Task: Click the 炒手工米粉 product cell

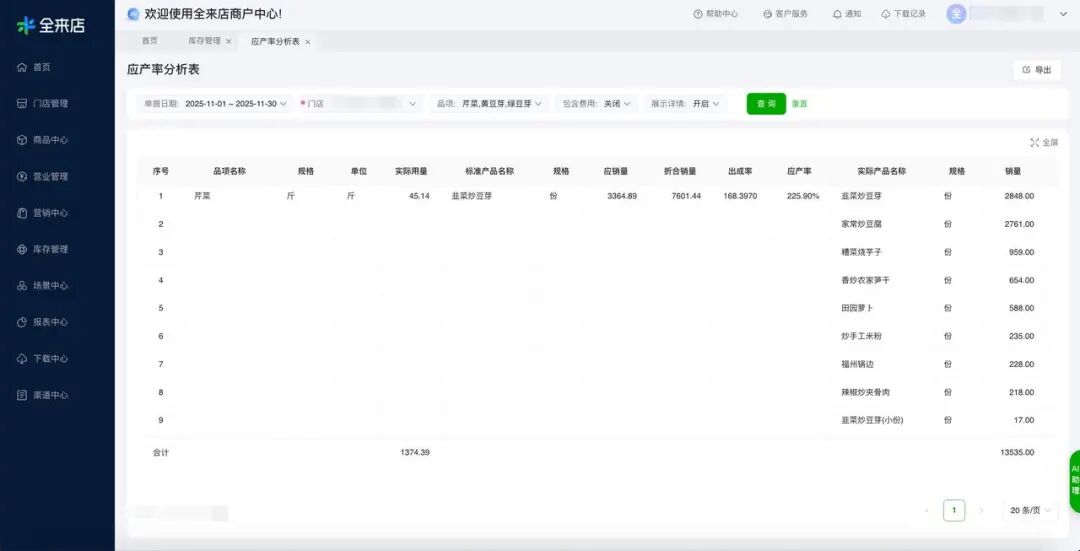Action: tap(861, 336)
